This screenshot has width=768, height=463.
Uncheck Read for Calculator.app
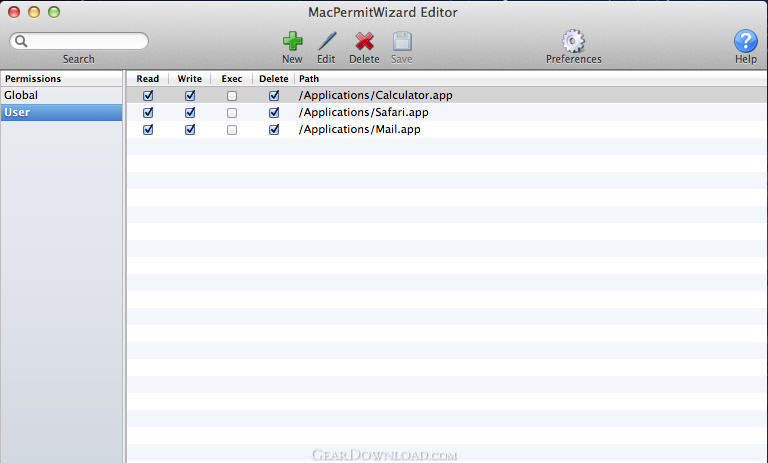click(x=148, y=96)
